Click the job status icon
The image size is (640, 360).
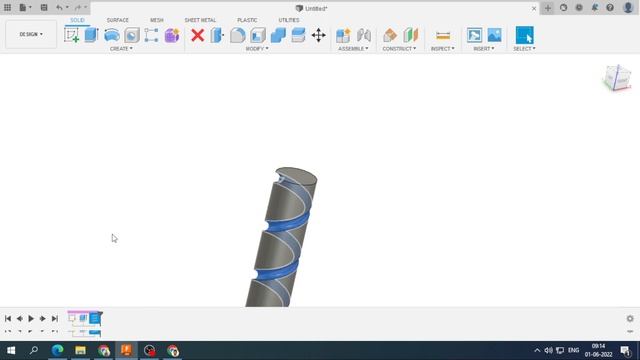[579, 8]
